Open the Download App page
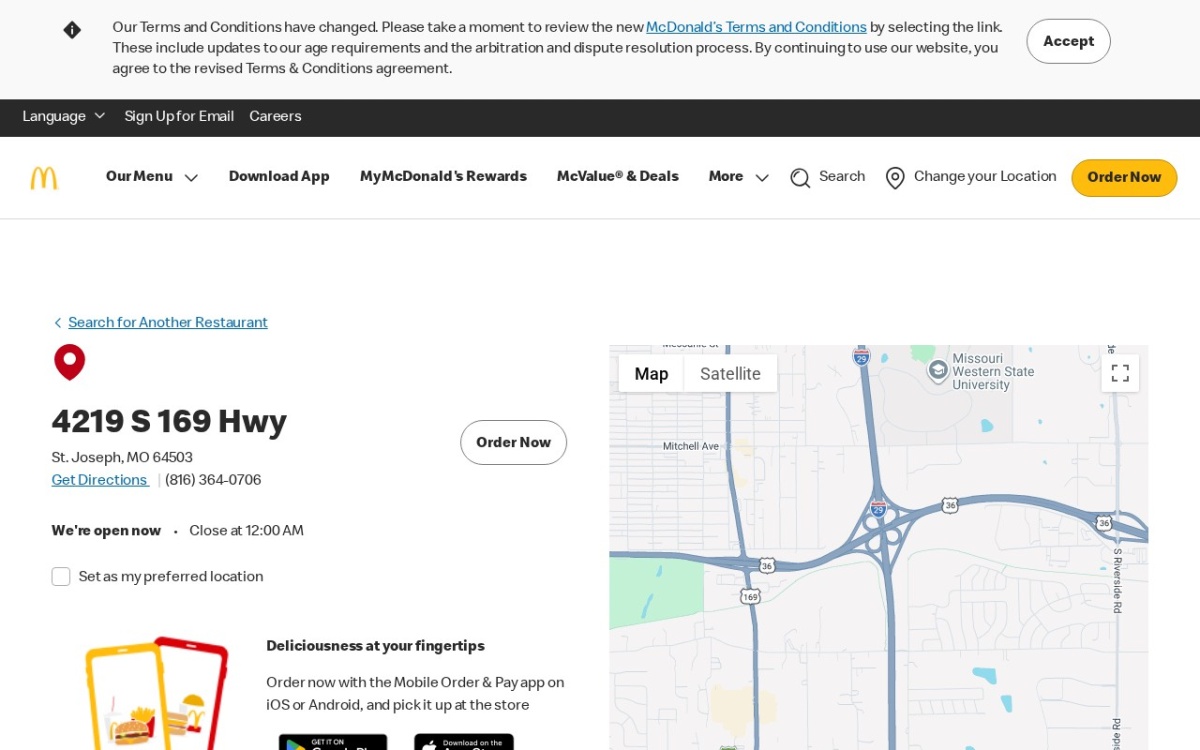 coord(279,177)
